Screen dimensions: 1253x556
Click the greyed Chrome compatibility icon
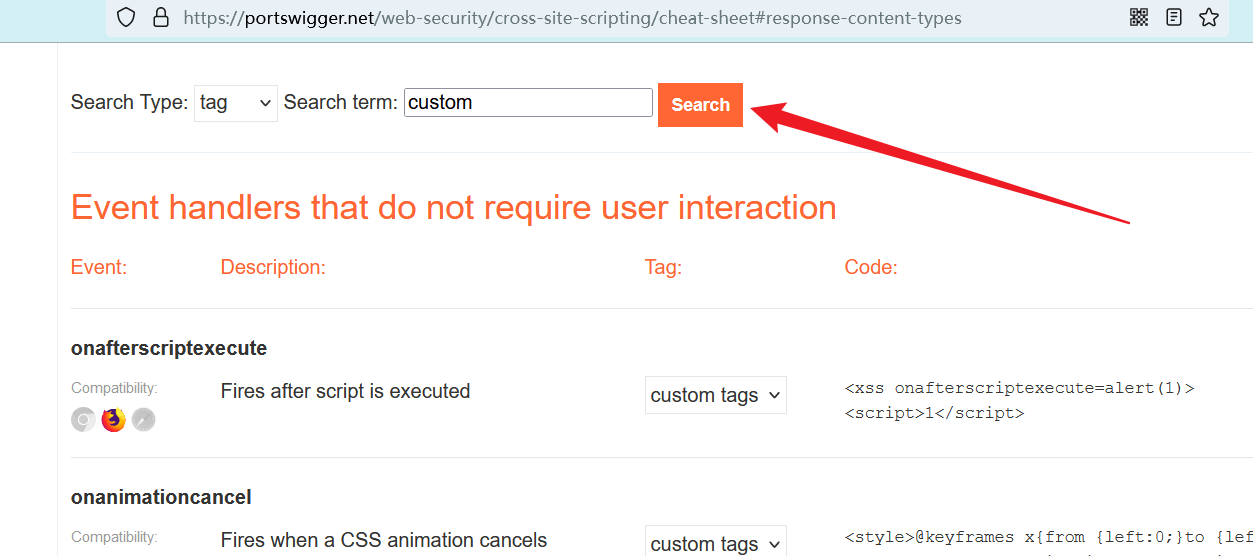click(83, 420)
